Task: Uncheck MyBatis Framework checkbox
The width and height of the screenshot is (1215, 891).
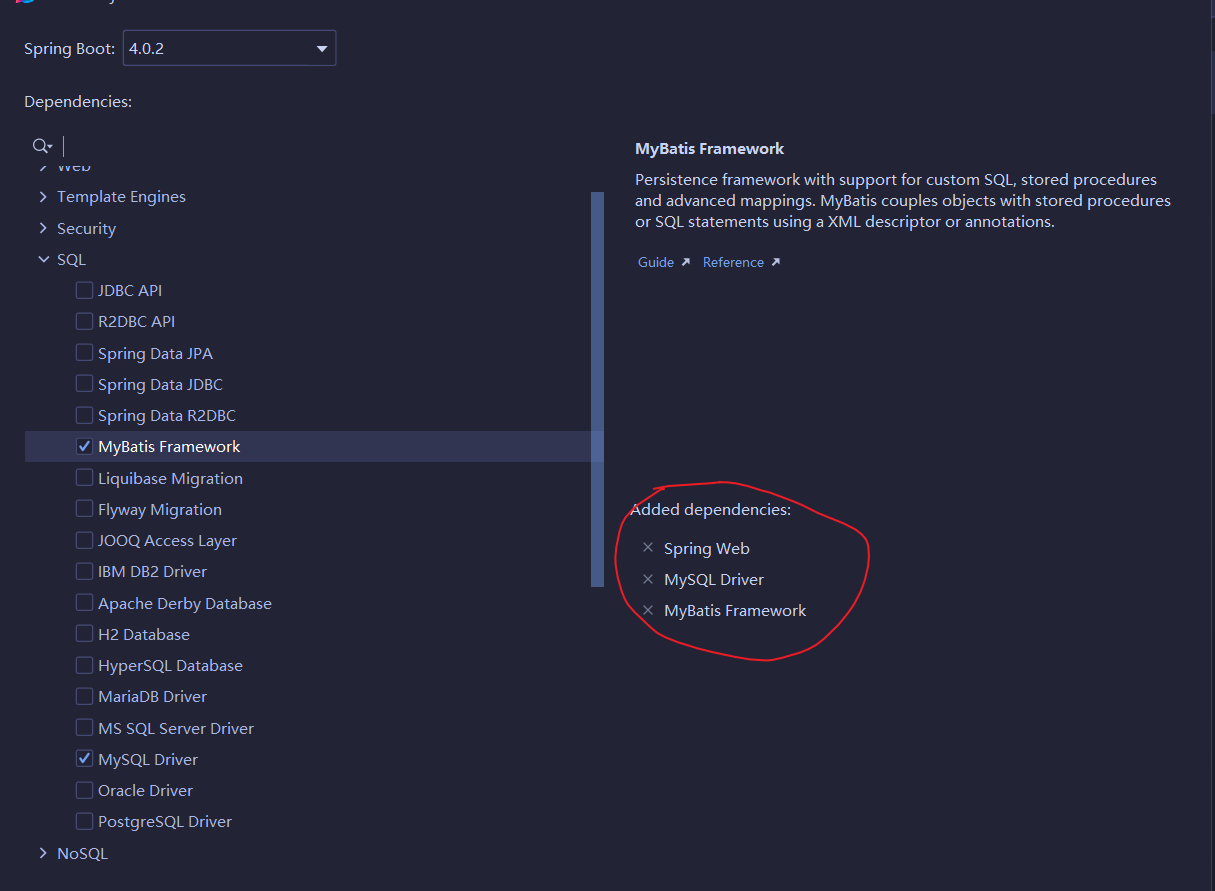Action: [85, 446]
